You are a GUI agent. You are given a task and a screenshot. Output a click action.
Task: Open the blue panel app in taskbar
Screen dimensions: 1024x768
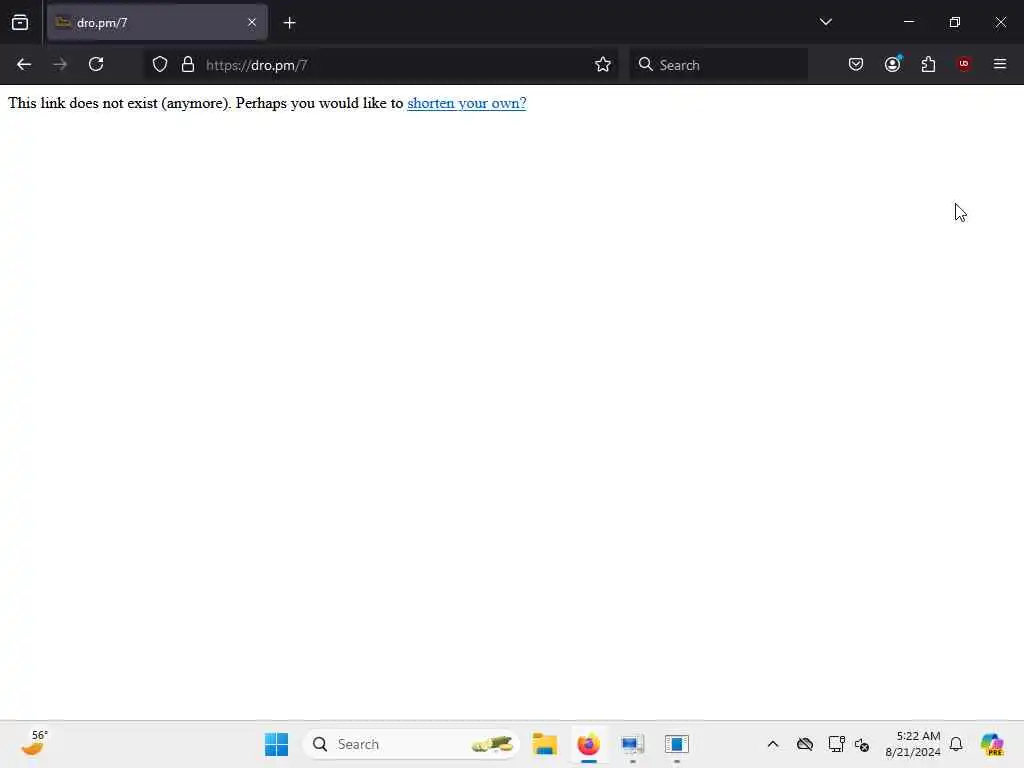(677, 744)
